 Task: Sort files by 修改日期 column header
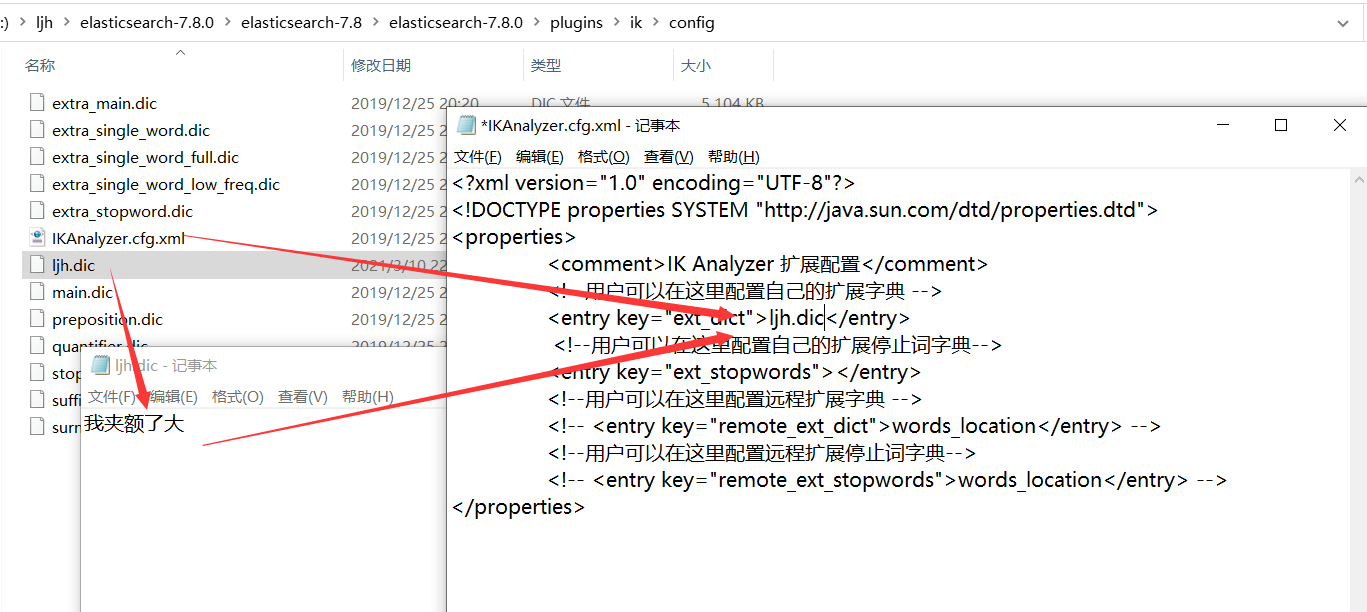(x=380, y=65)
